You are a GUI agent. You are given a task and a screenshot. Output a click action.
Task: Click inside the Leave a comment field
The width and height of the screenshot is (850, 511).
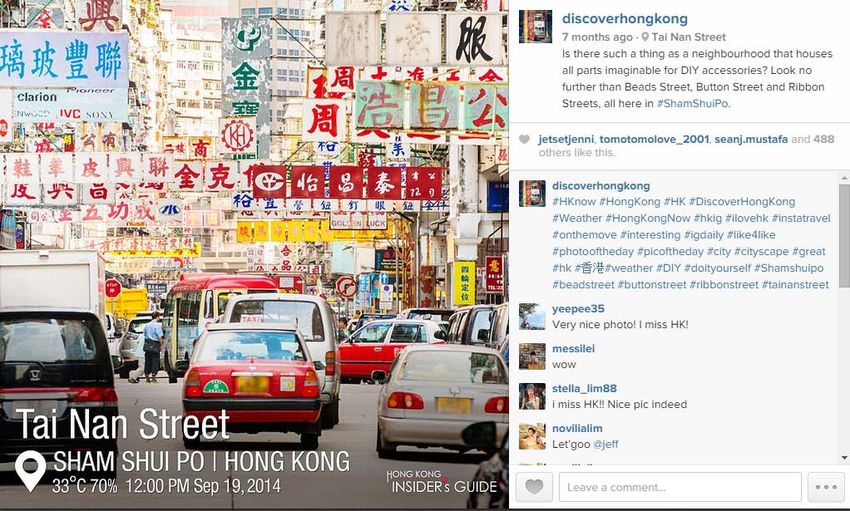click(x=680, y=487)
